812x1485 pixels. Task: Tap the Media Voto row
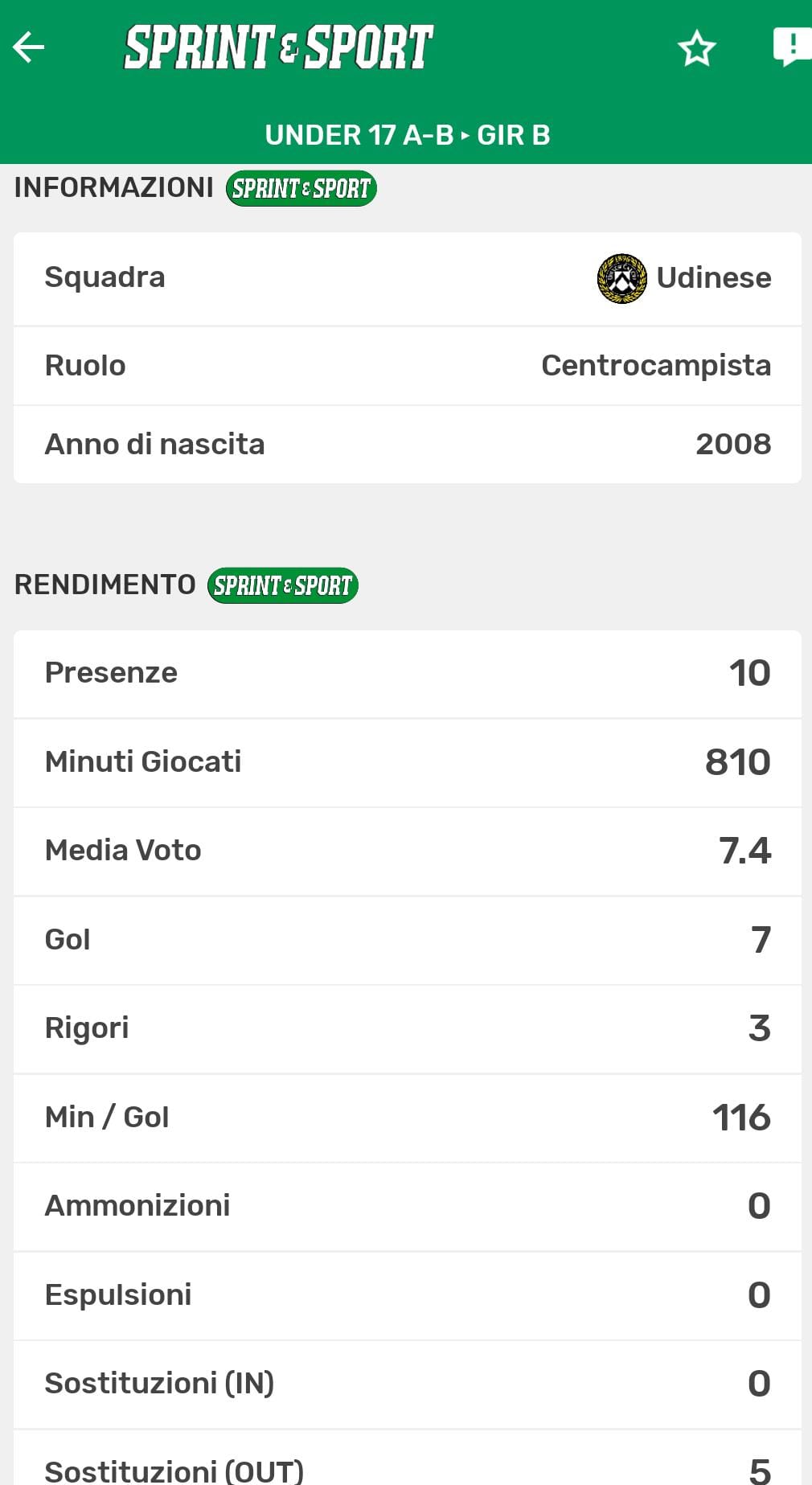(407, 851)
